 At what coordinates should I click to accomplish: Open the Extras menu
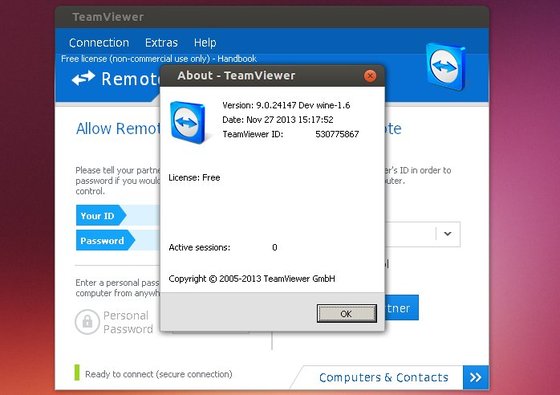pos(161,43)
